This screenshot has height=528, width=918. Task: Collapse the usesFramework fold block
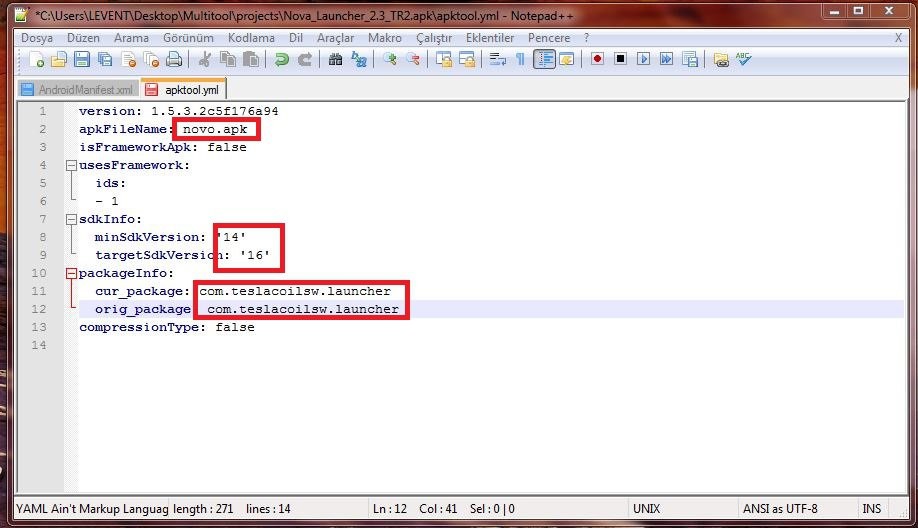tap(71, 166)
